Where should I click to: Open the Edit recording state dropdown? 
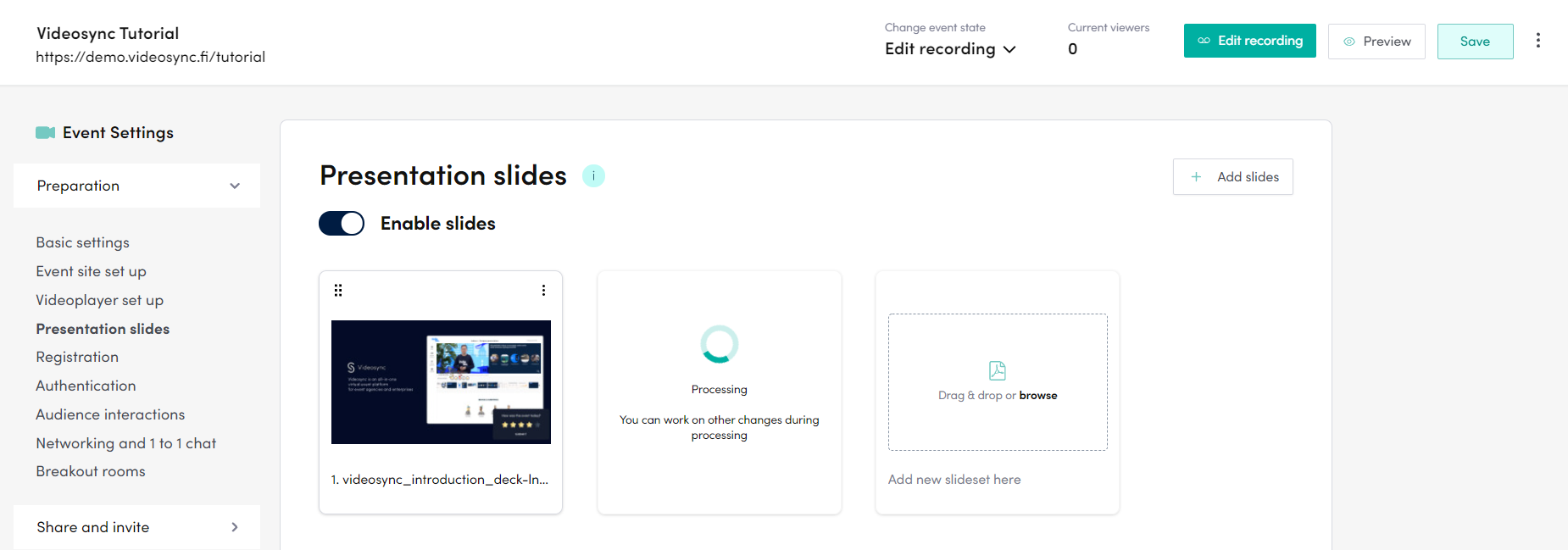[x=949, y=49]
